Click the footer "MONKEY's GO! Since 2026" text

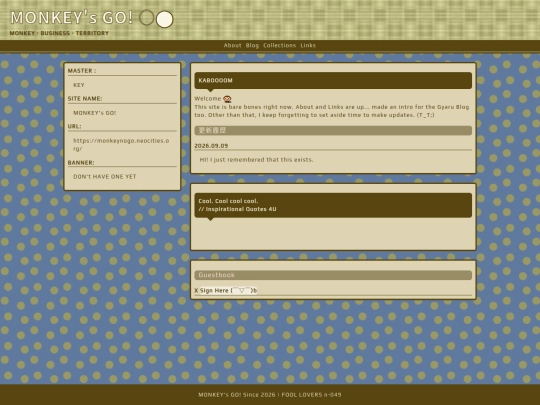237,395
